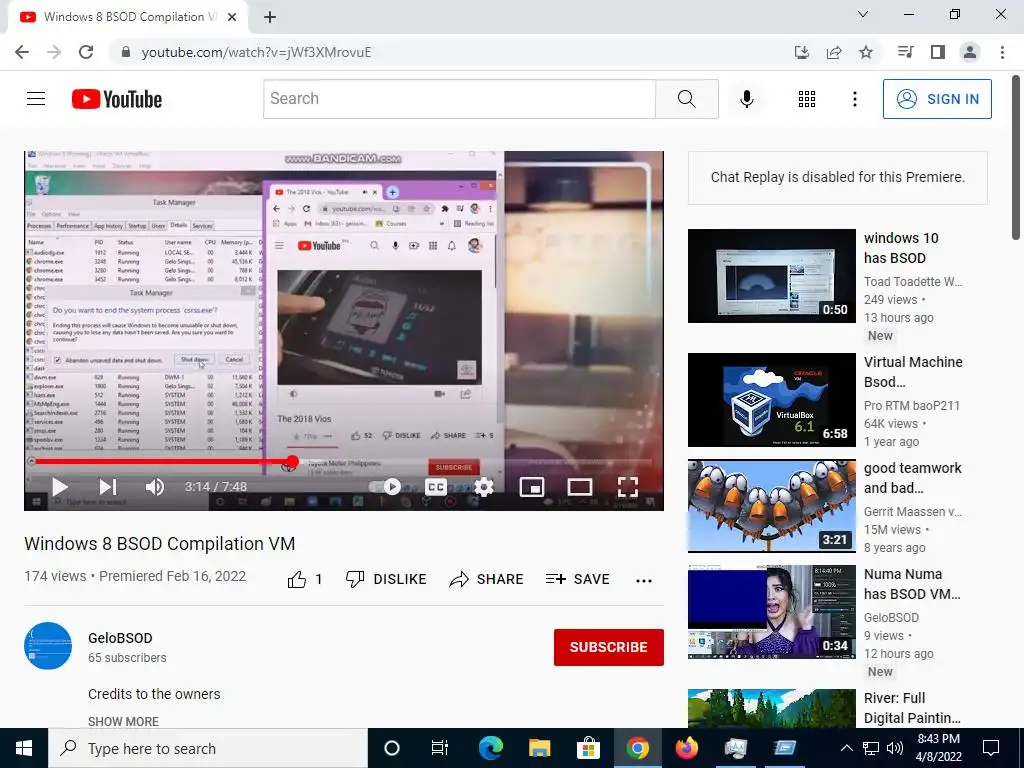The height and width of the screenshot is (768, 1024).
Task: Open a new browser tab
Action: pos(270,18)
